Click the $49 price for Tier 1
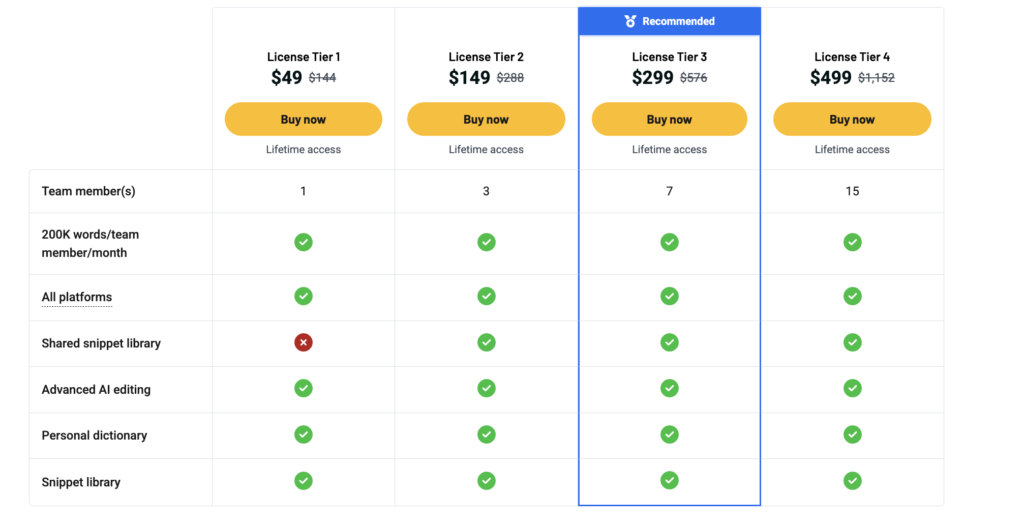This screenshot has width=1024, height=522. [286, 78]
